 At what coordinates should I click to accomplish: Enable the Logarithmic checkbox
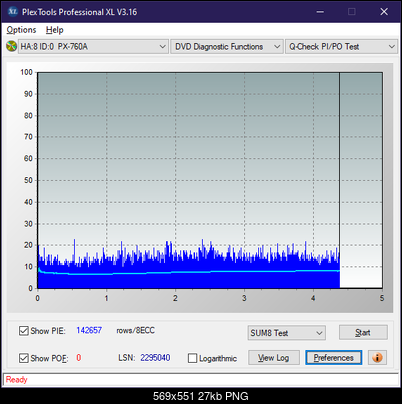pos(192,358)
